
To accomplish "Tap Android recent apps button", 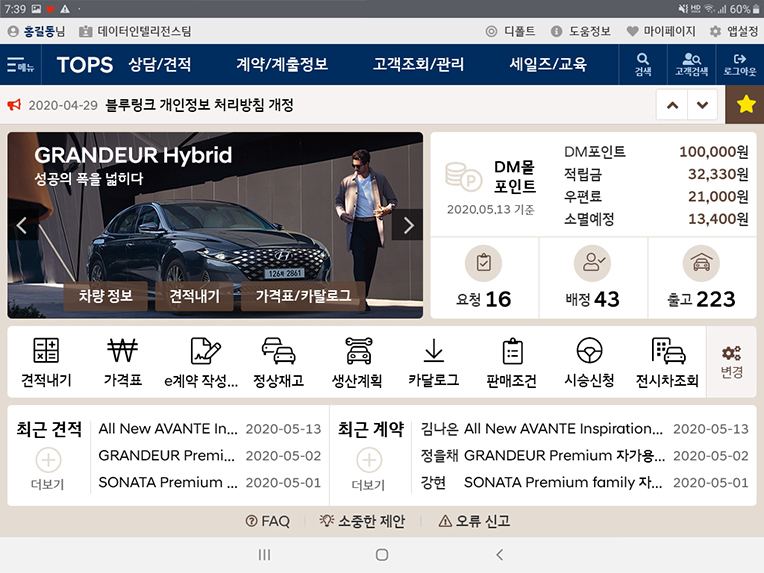I will click(x=264, y=554).
